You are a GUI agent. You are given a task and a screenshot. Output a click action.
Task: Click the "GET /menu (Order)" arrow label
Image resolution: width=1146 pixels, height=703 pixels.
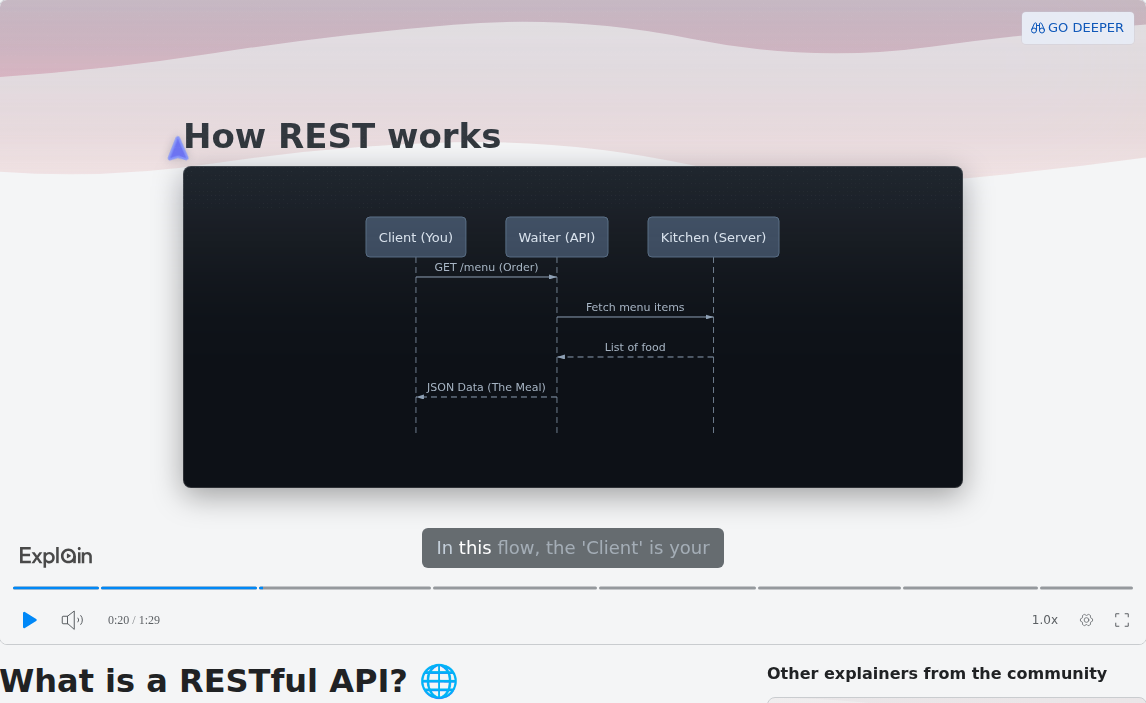click(x=486, y=267)
